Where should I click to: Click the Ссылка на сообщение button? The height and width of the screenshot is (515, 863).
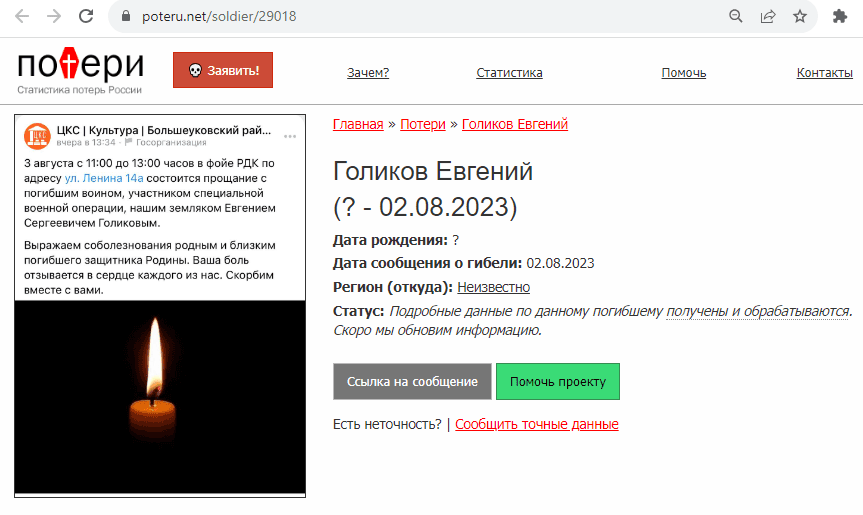412,381
